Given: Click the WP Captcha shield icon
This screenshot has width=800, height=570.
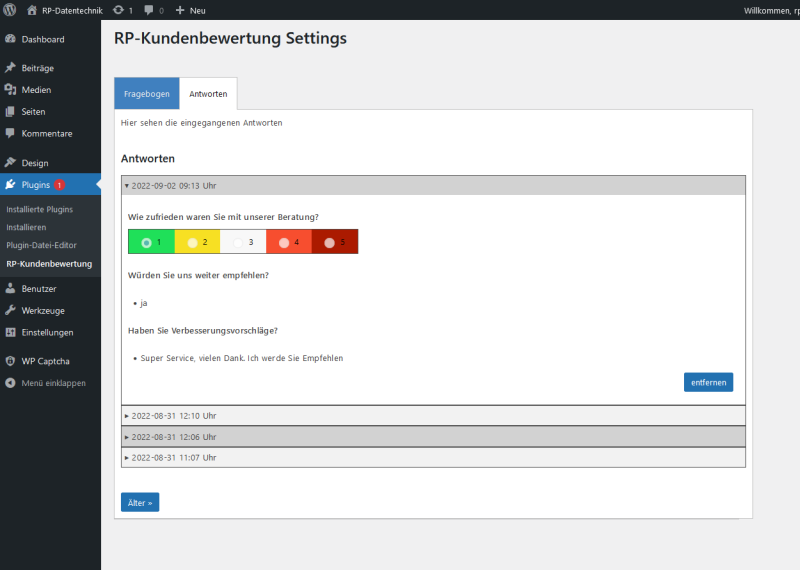Looking at the screenshot, I should click(10, 361).
